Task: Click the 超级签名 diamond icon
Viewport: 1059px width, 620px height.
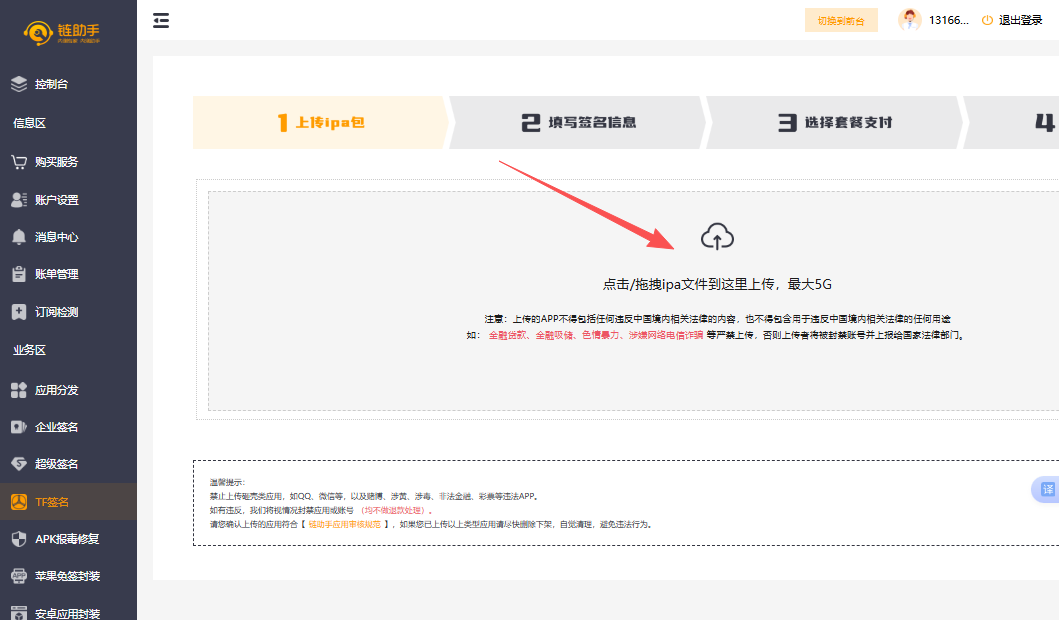Action: [19, 464]
